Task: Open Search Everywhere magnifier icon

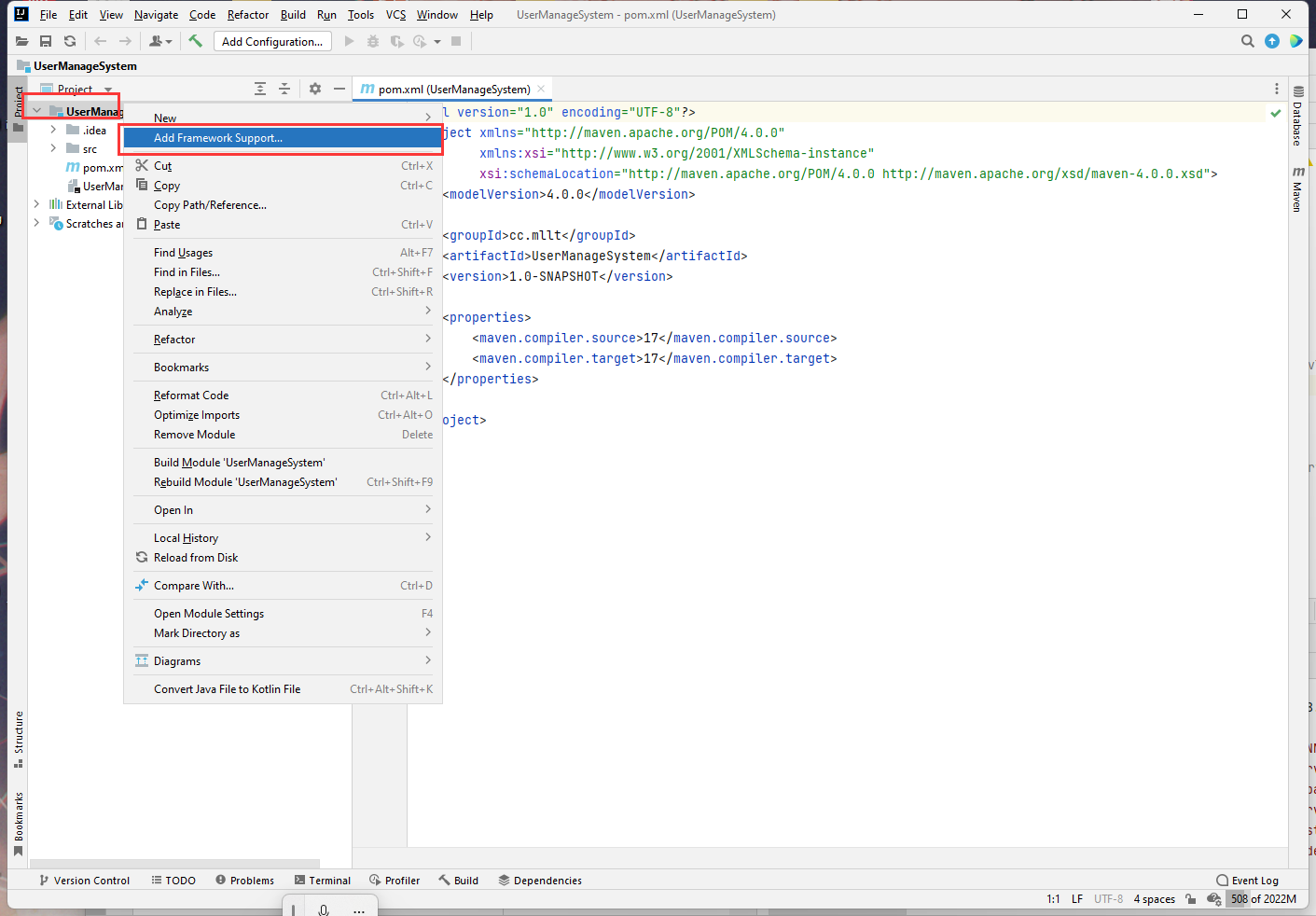Action: point(1247,41)
